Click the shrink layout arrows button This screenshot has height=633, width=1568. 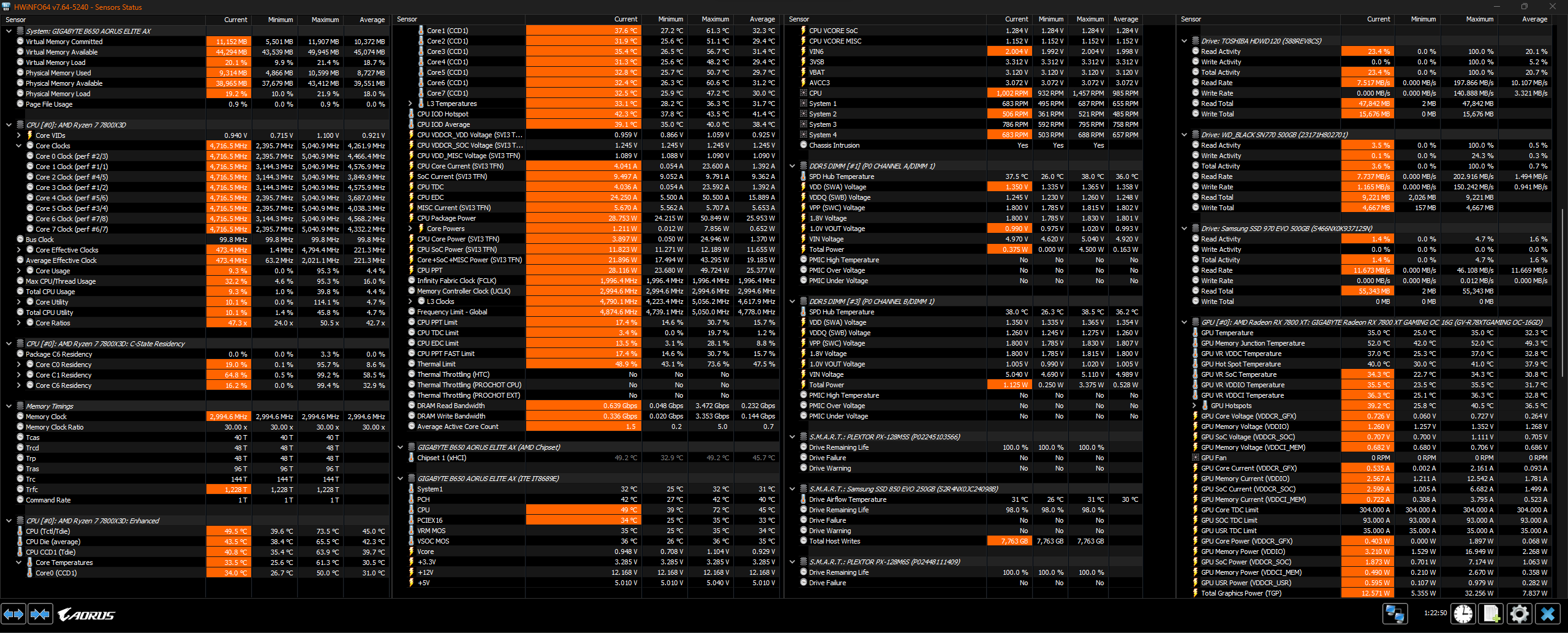point(40,613)
